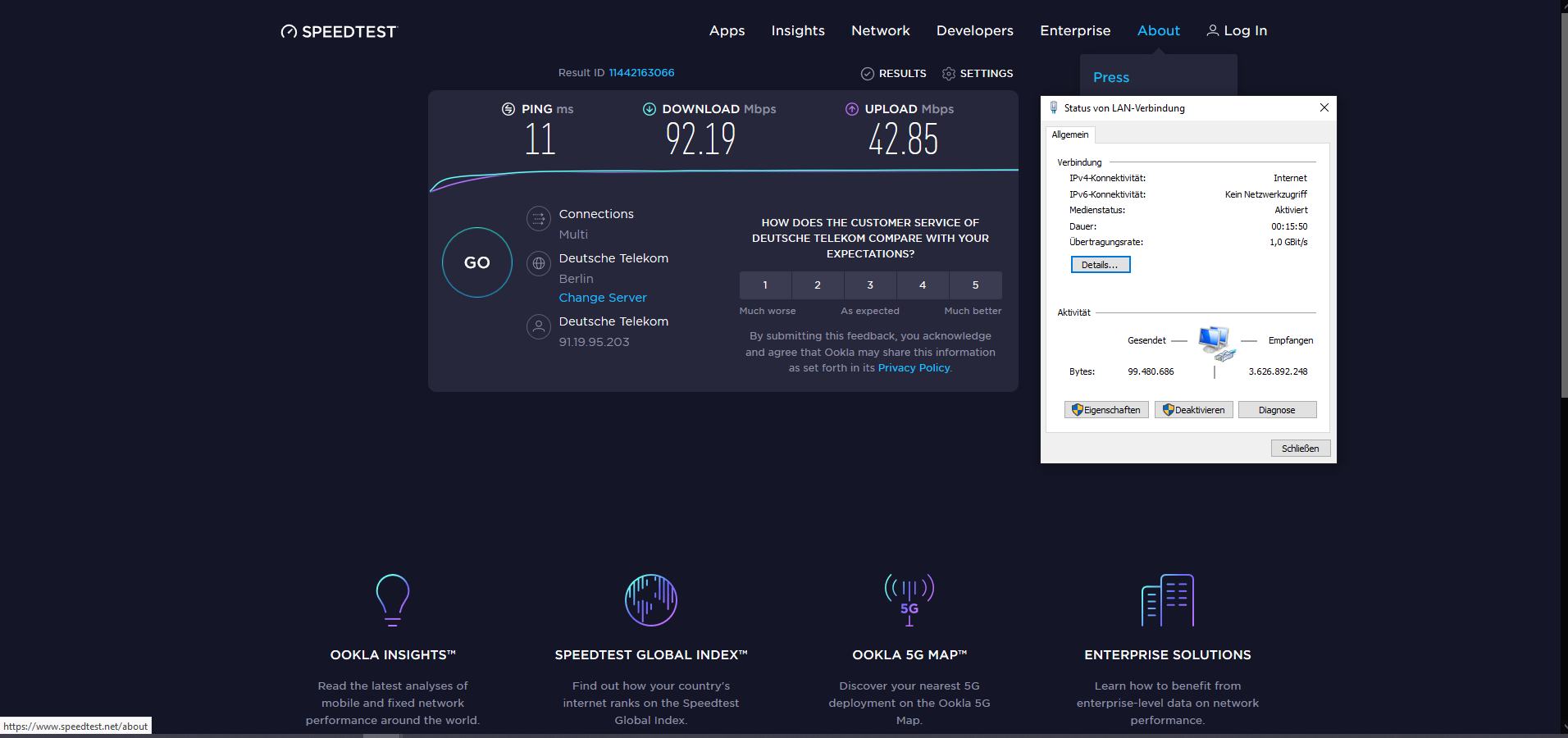Screen dimensions: 1568x738
Task: Click the user icon beside Log In
Action: (1212, 30)
